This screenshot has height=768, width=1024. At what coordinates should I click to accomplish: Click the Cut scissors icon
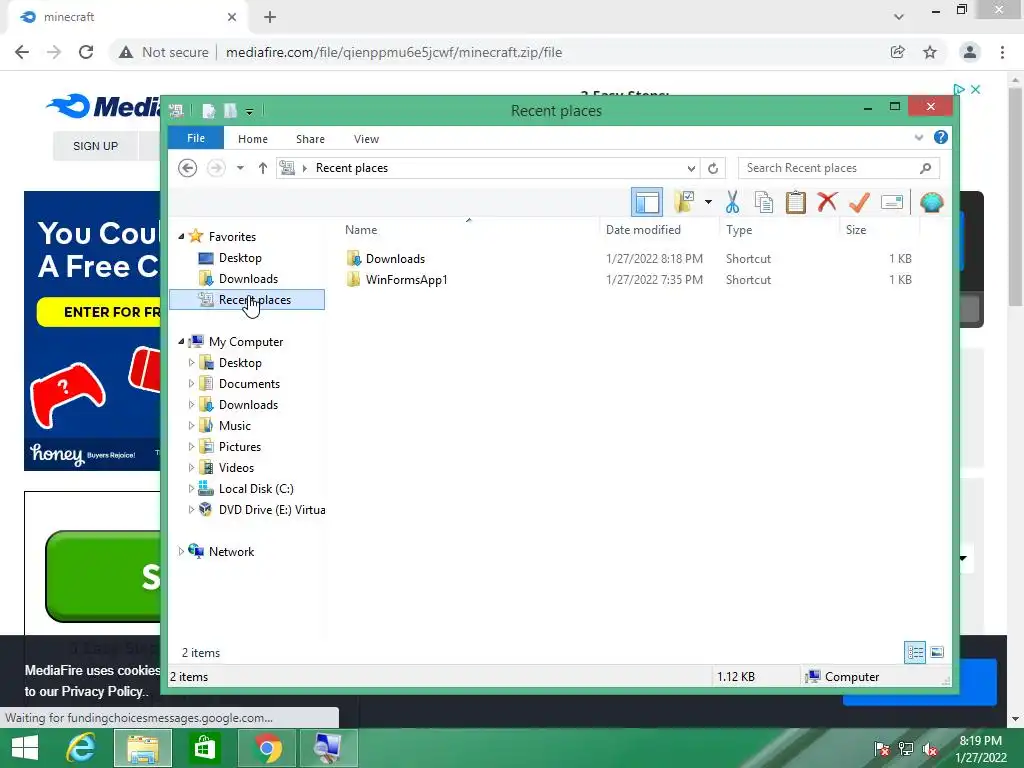click(732, 202)
